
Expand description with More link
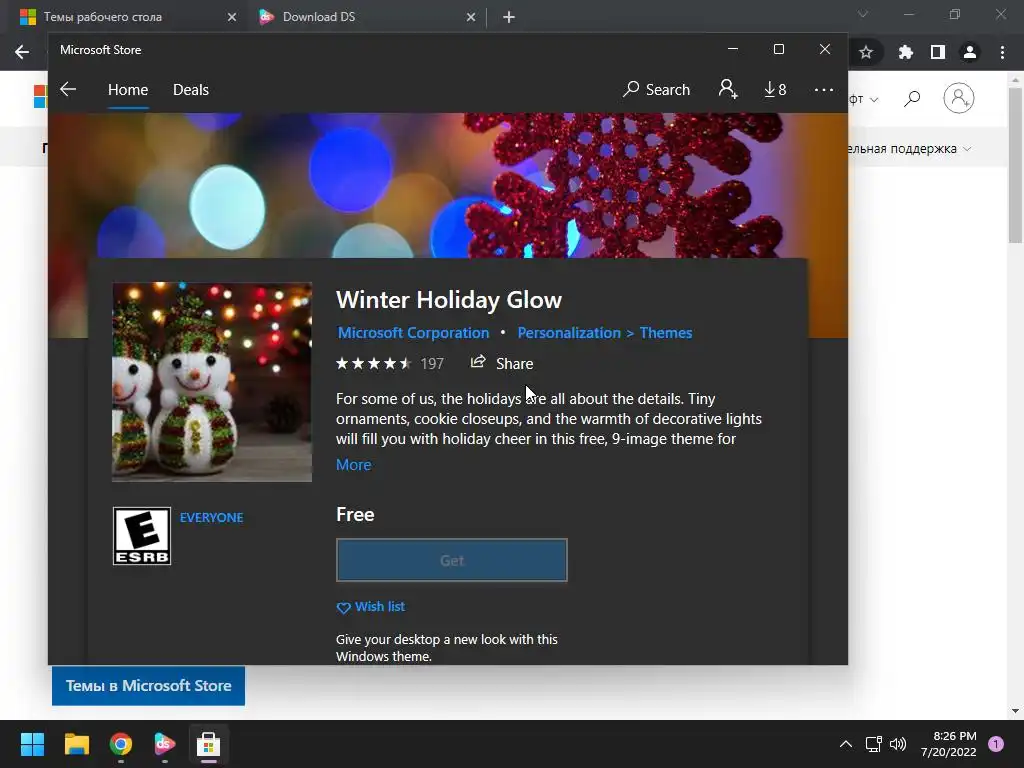click(353, 464)
